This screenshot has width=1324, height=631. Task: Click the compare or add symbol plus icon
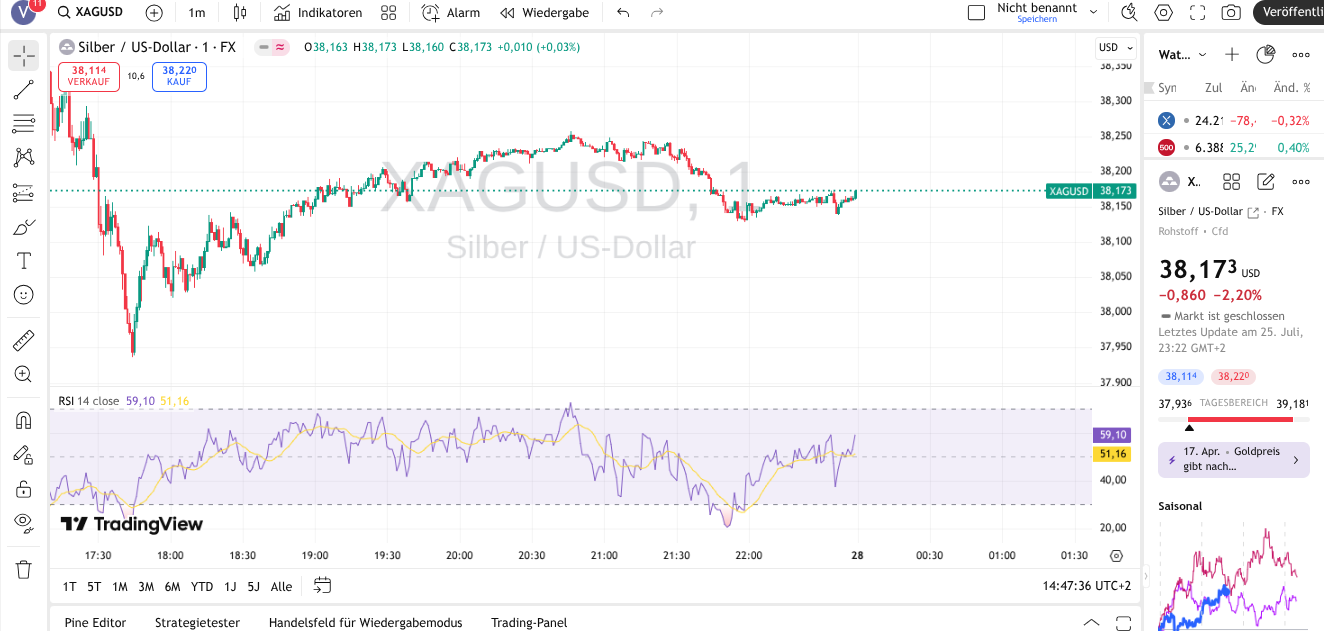click(x=154, y=13)
